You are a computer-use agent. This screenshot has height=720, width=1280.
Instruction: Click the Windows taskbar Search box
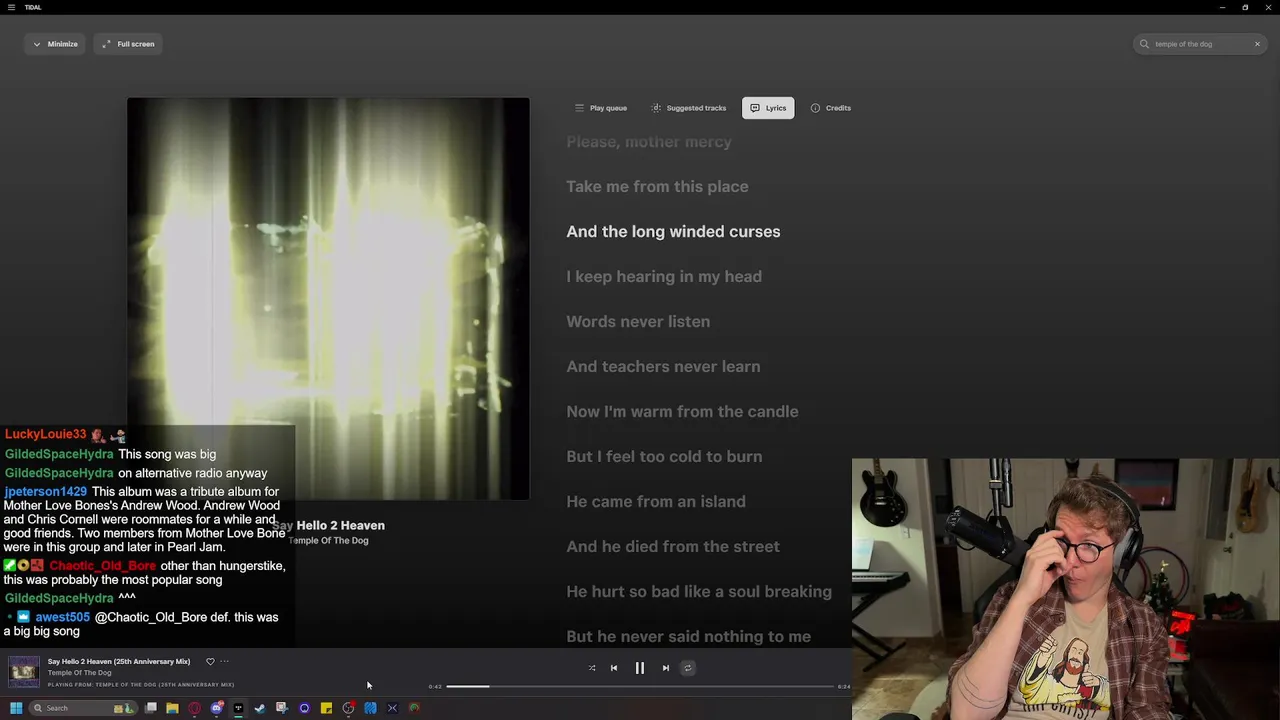84,708
